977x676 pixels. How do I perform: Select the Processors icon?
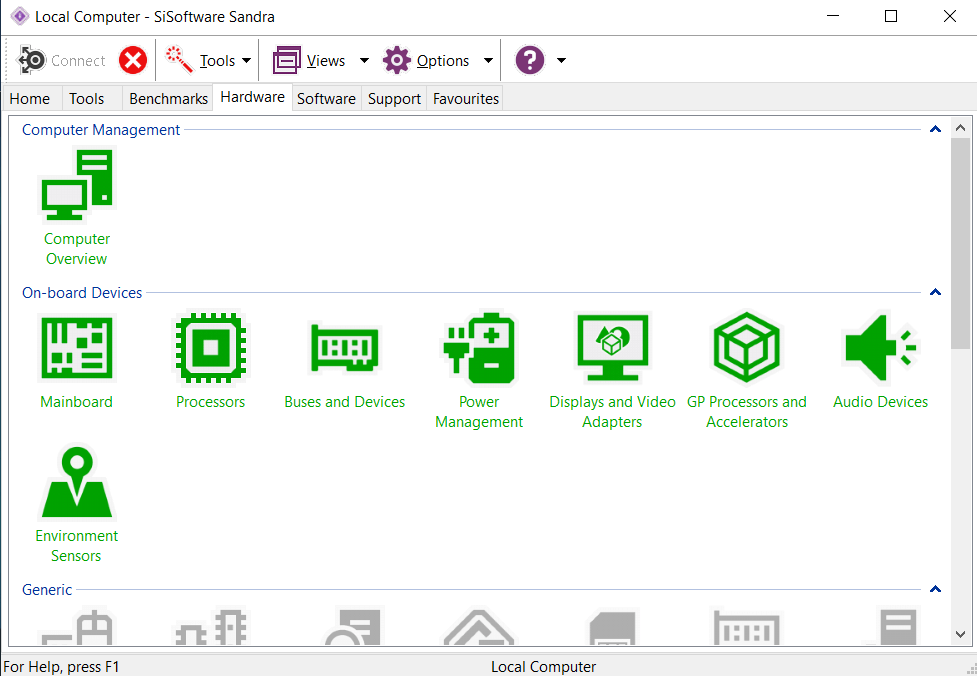pos(210,348)
